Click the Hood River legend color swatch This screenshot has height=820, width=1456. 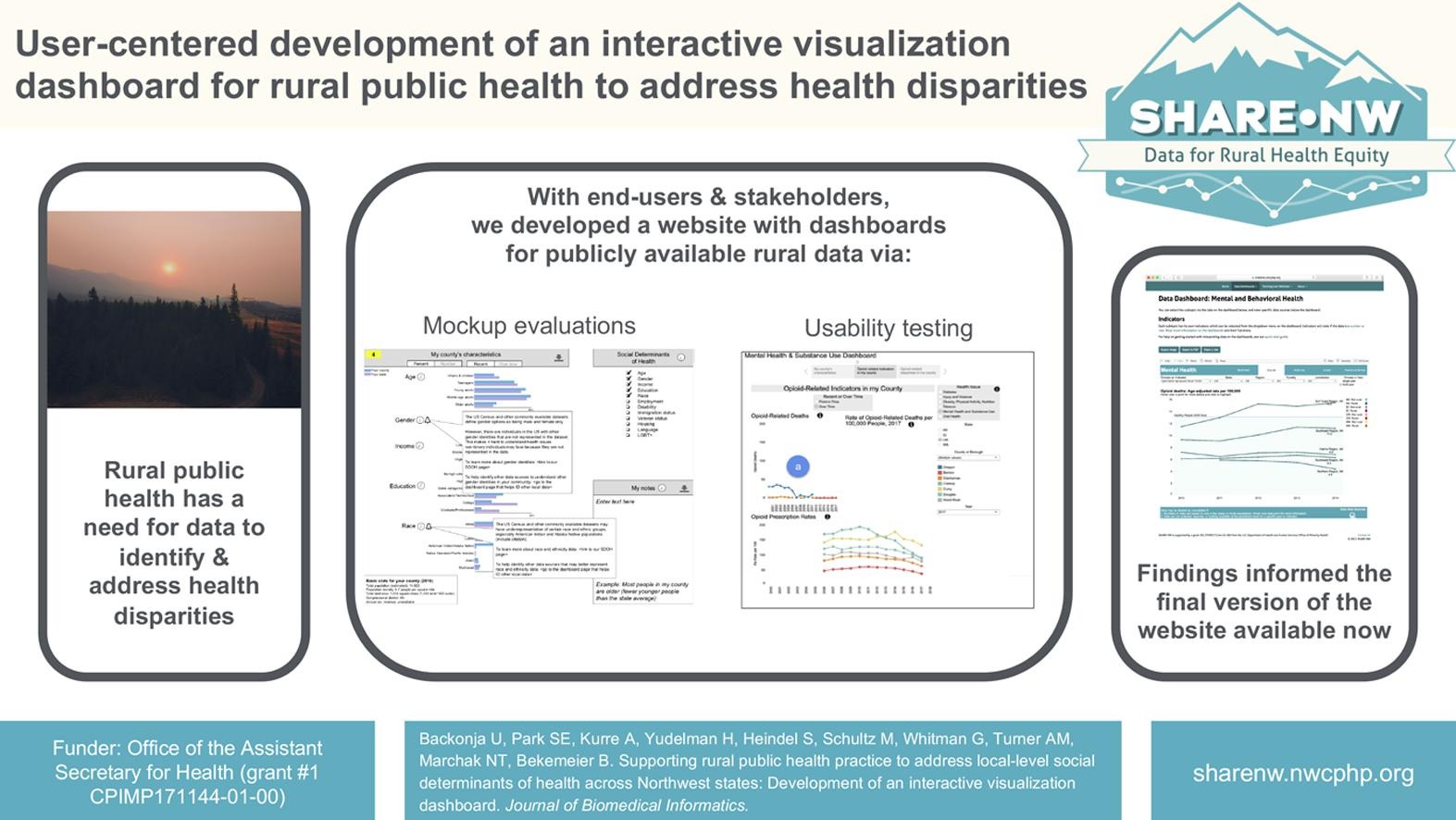(940, 501)
